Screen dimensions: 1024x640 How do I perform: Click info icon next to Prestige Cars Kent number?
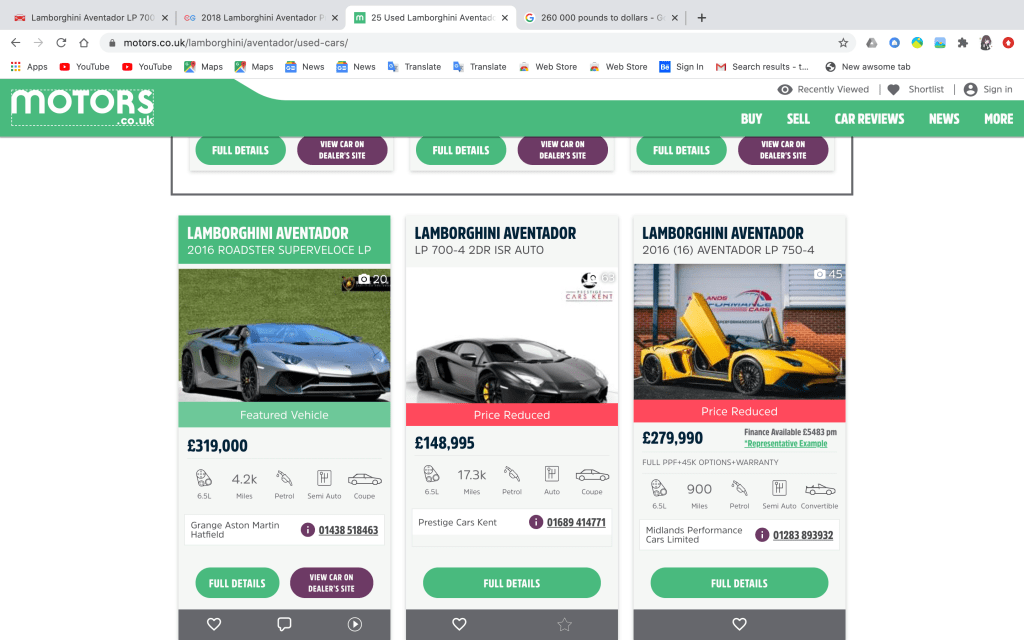click(x=536, y=522)
